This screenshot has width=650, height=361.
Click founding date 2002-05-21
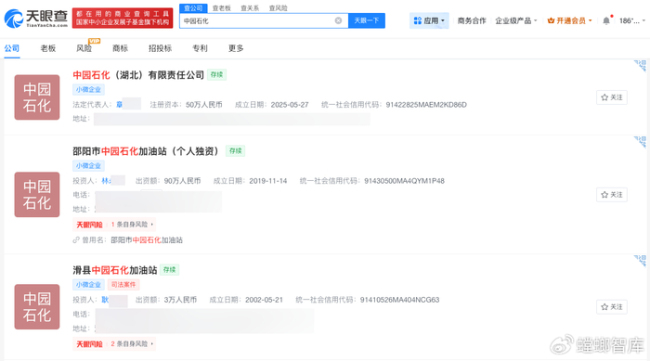click(264, 300)
